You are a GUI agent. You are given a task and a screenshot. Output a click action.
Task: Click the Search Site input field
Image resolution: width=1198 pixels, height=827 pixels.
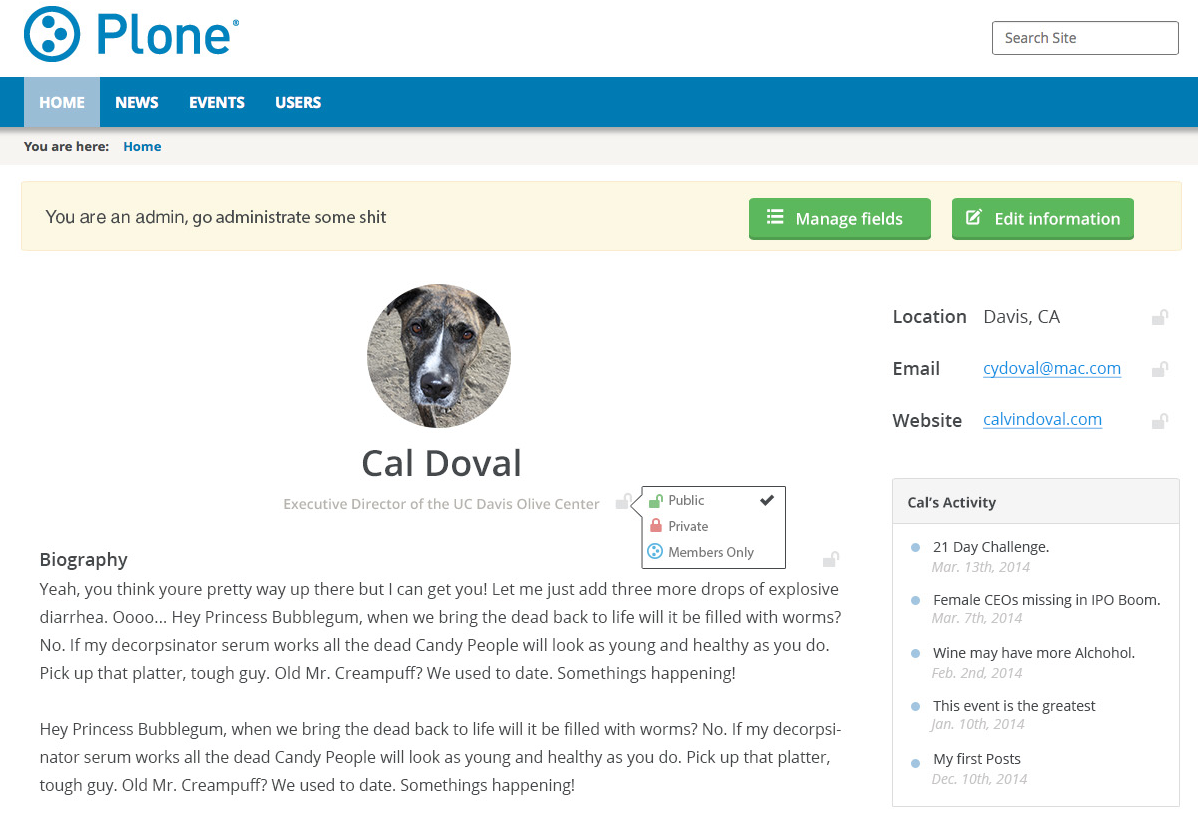[1085, 38]
